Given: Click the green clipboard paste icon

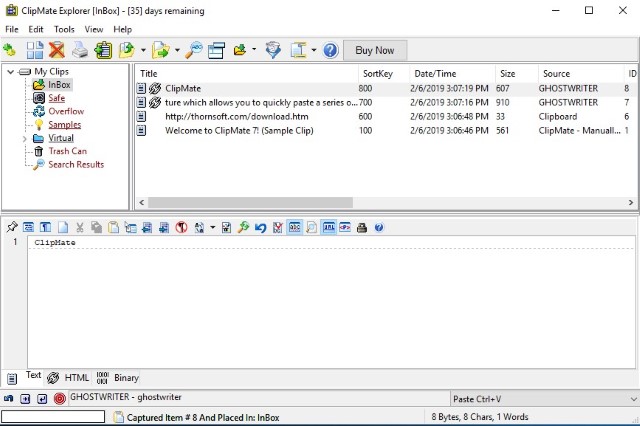Looking at the screenshot, I should click(x=103, y=50).
